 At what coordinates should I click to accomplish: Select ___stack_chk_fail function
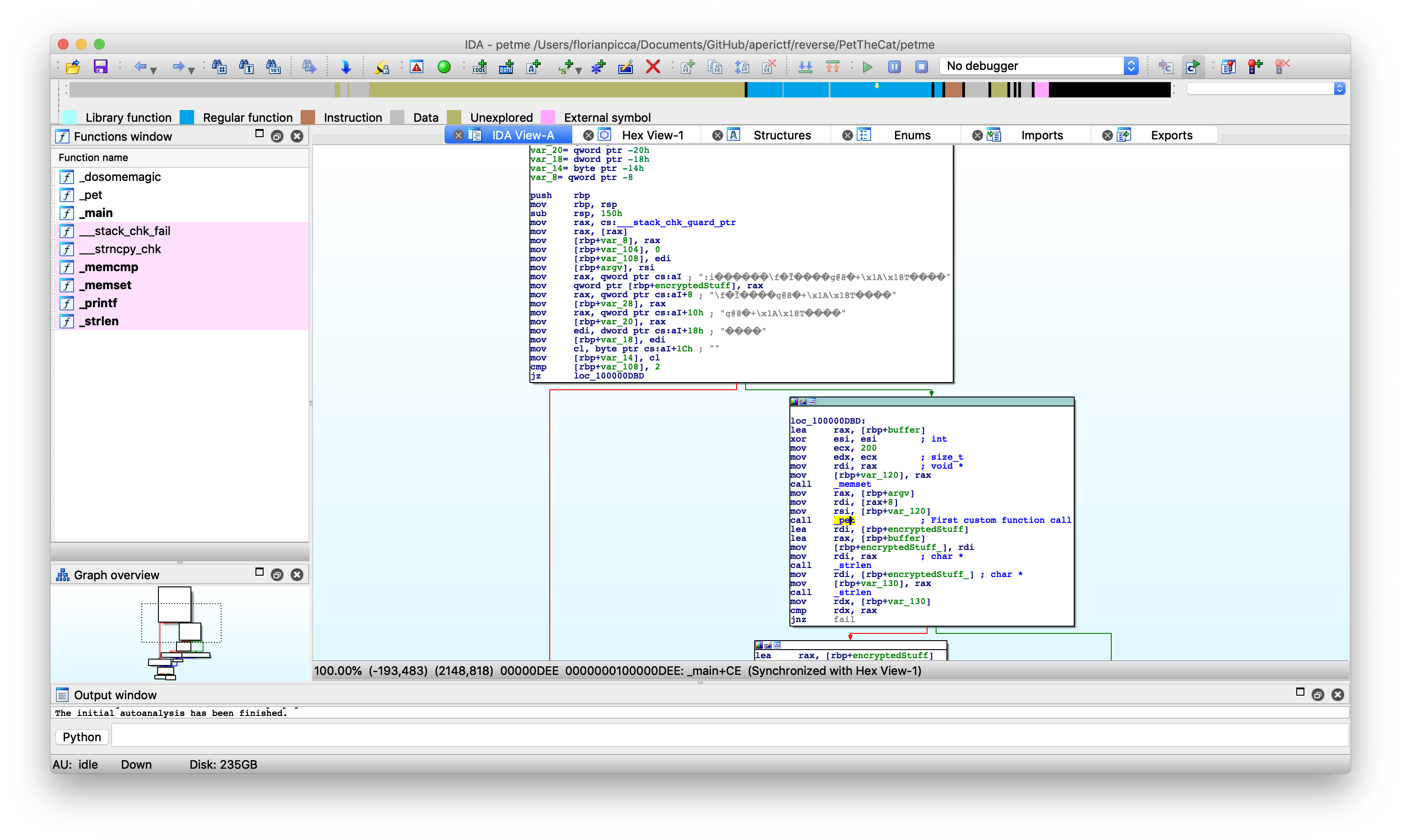coord(181,231)
